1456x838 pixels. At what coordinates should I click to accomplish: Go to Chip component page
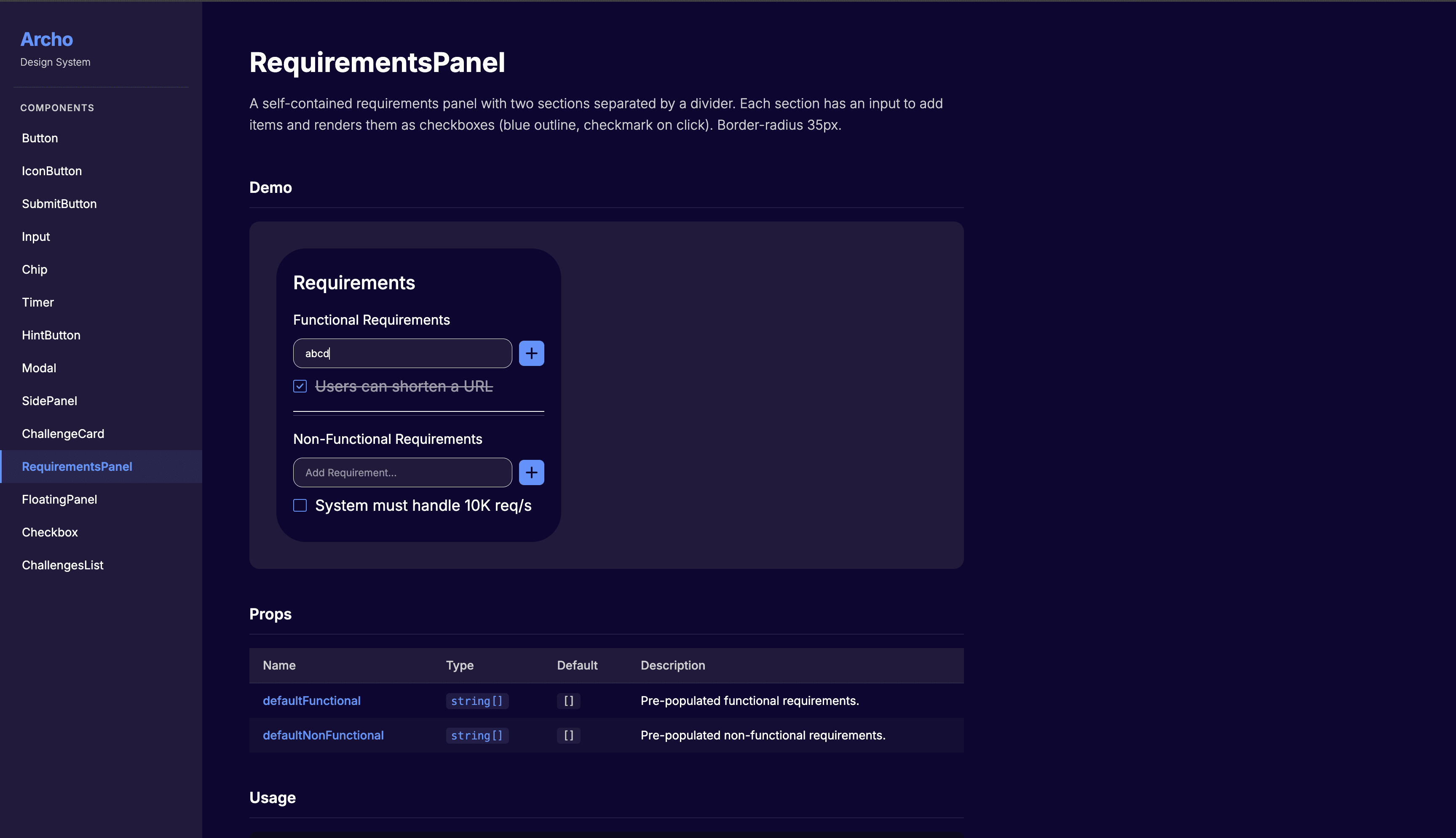(35, 270)
